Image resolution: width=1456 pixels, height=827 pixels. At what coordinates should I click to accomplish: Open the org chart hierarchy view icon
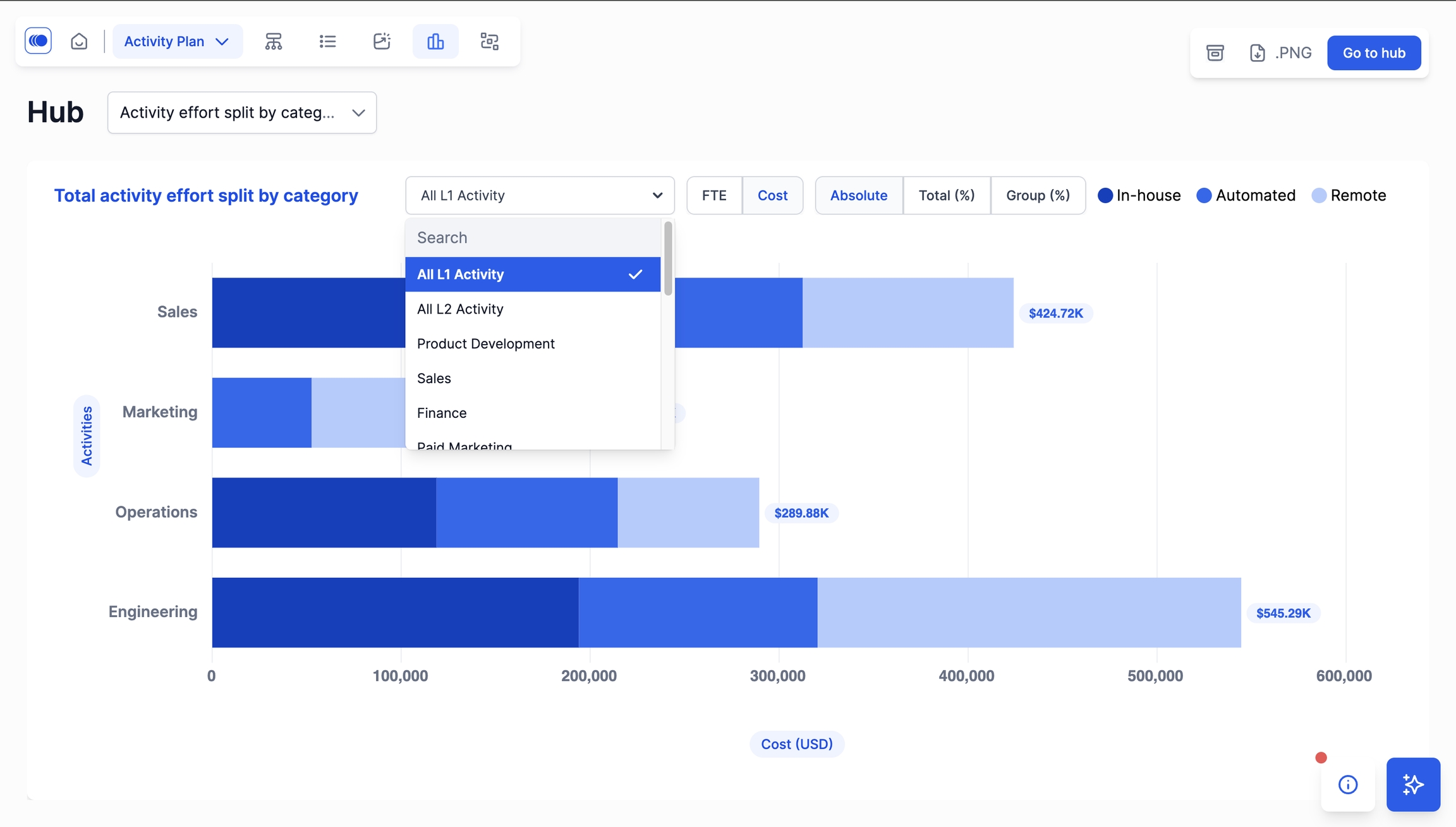[273, 42]
